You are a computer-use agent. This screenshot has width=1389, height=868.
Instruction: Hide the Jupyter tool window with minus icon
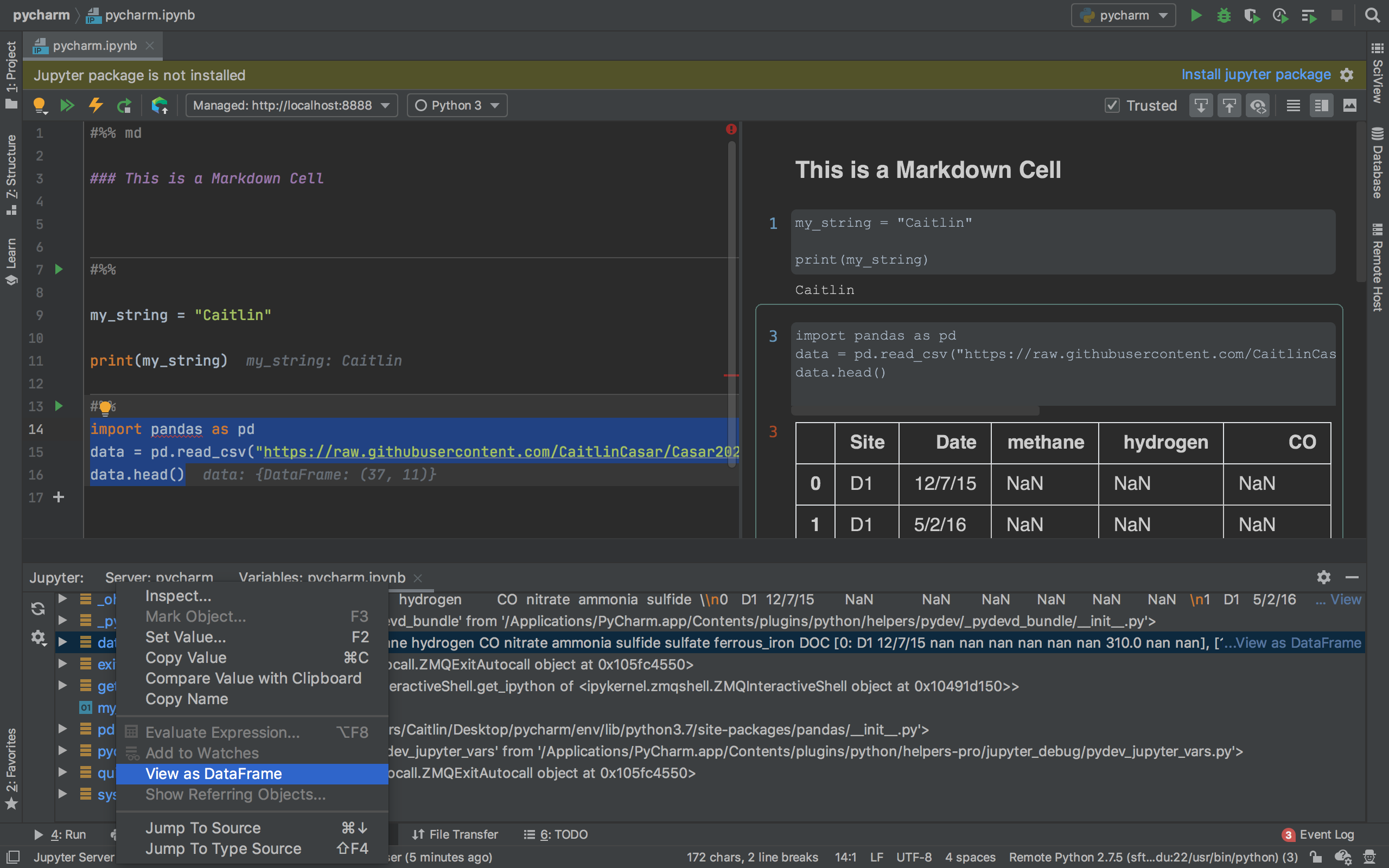[1352, 577]
